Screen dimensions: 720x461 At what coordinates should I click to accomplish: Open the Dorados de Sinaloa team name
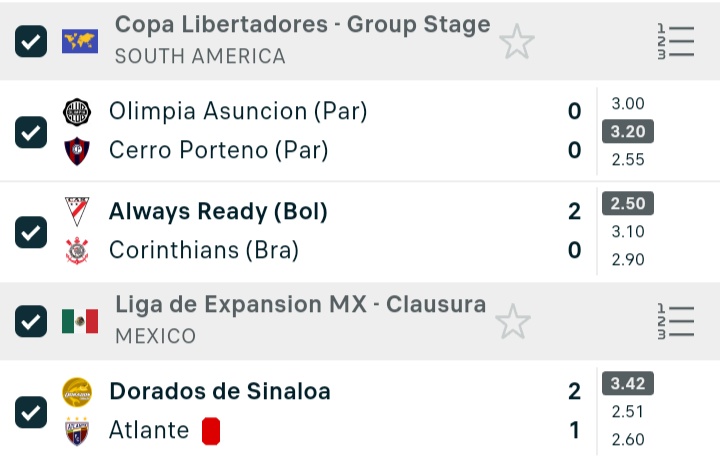point(219,391)
